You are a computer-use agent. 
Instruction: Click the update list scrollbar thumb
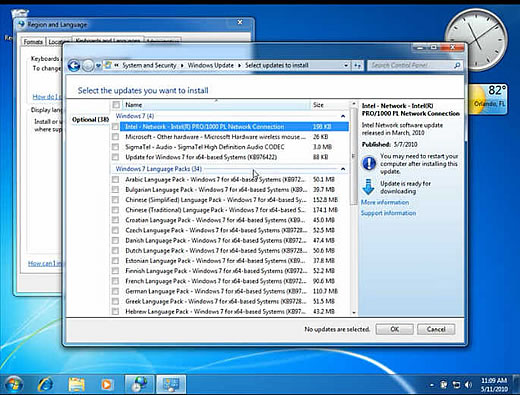coord(354,156)
